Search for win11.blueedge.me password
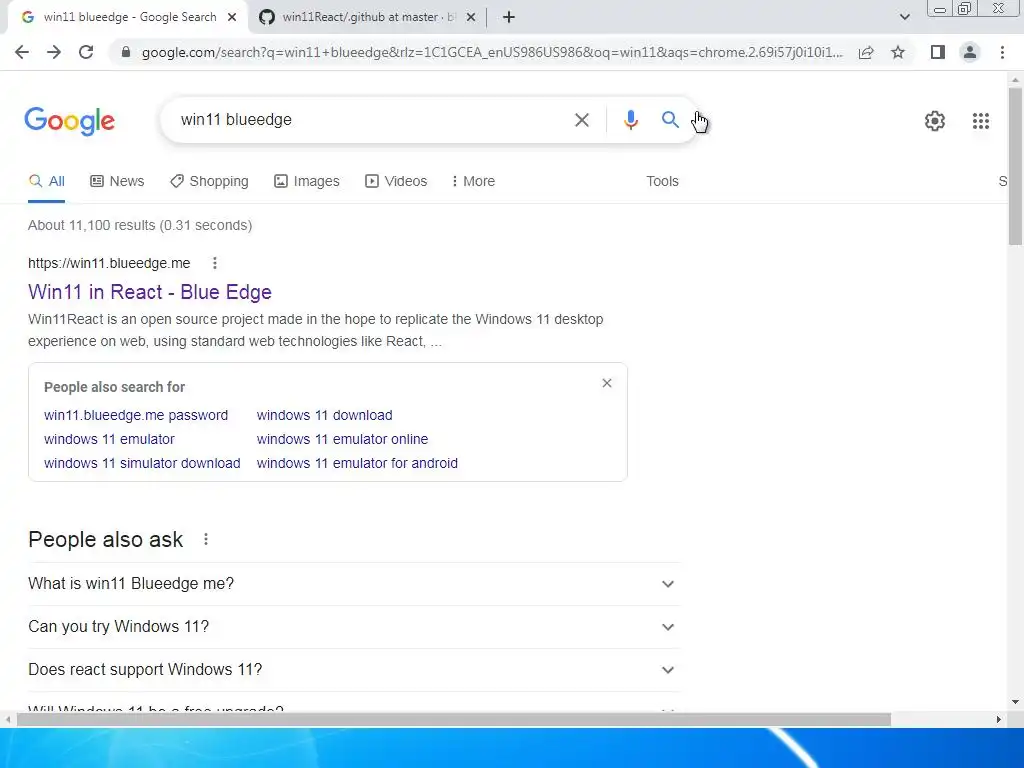This screenshot has height=768, width=1024. 136,415
